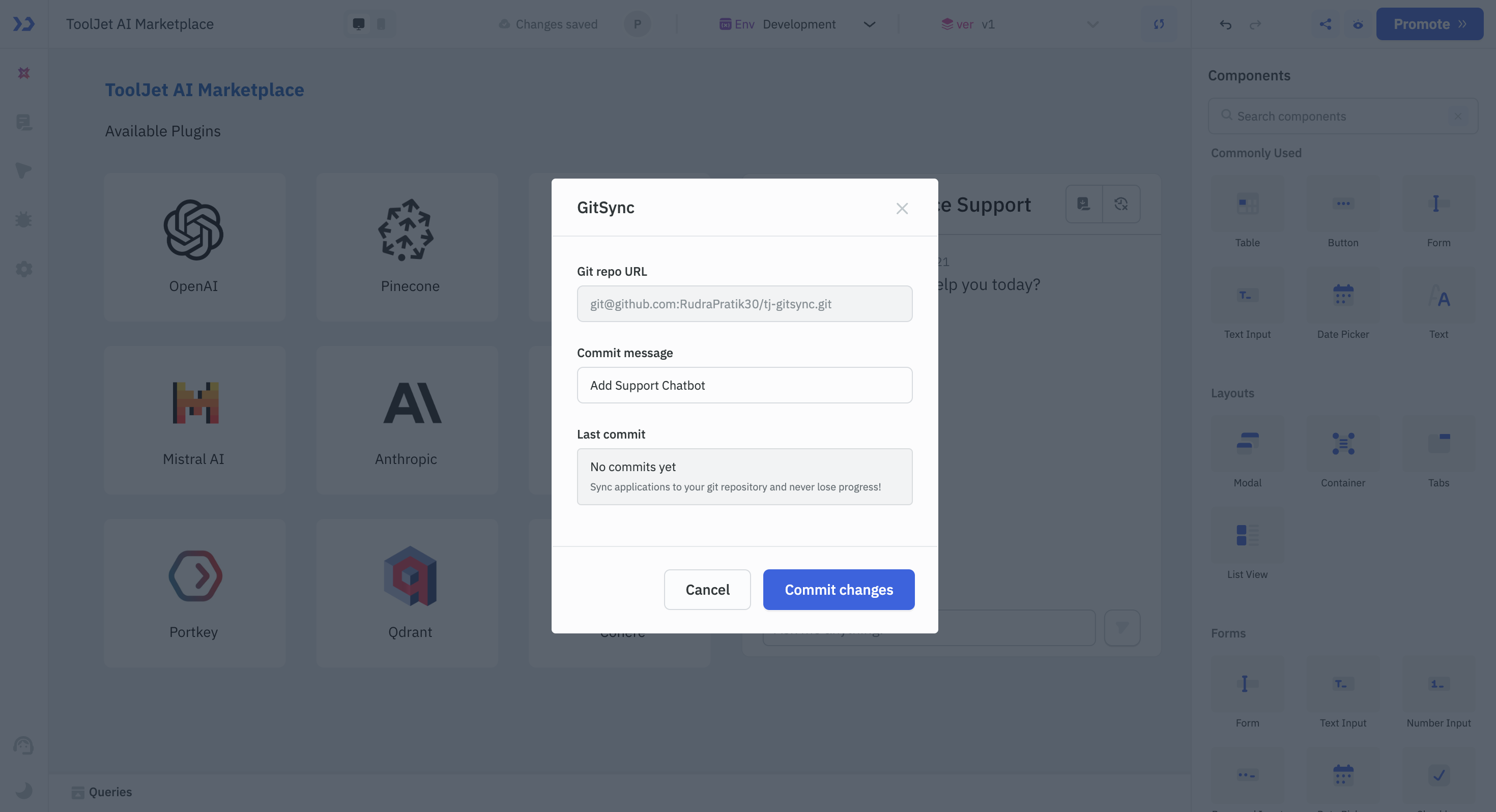Click the undo arrow icon
This screenshot has width=1496, height=812.
coord(1225,24)
